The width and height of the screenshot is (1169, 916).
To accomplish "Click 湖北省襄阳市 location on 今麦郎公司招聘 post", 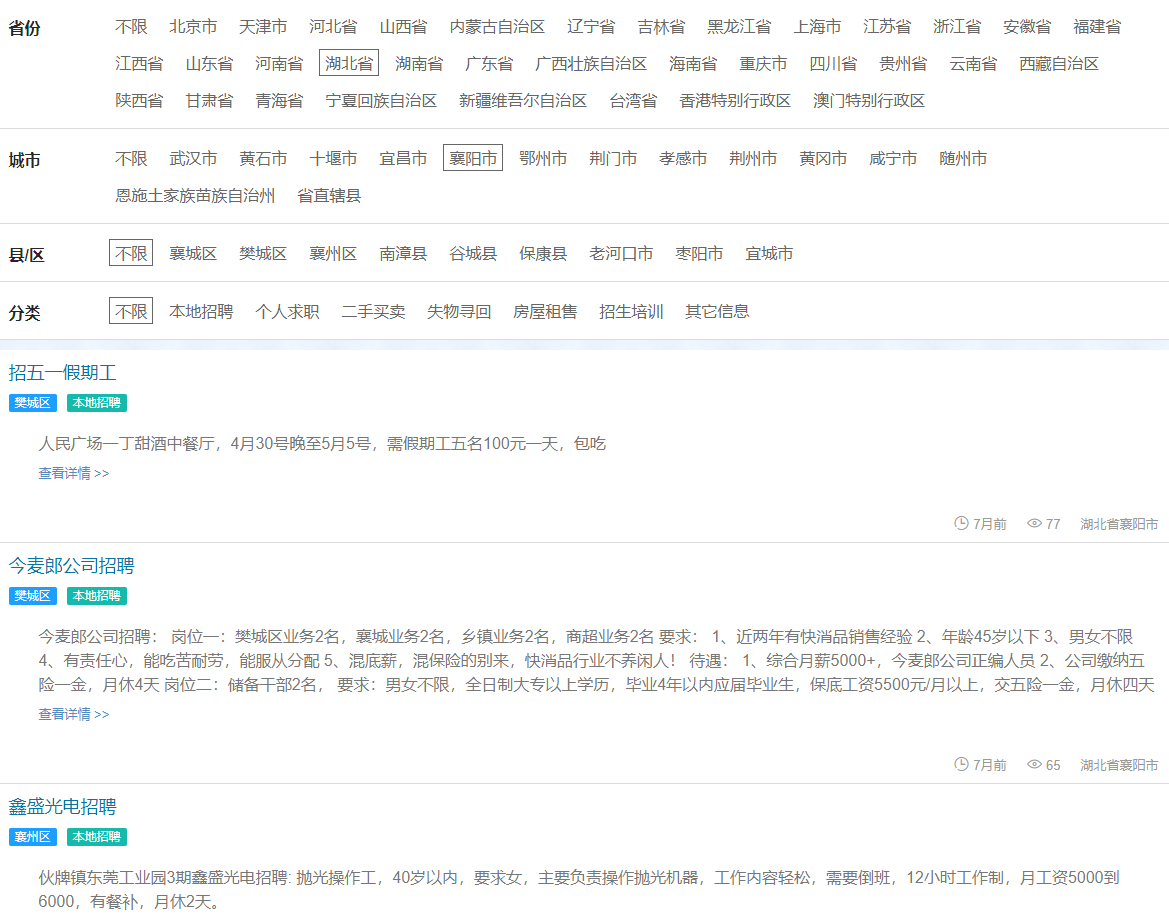I will coord(1119,765).
